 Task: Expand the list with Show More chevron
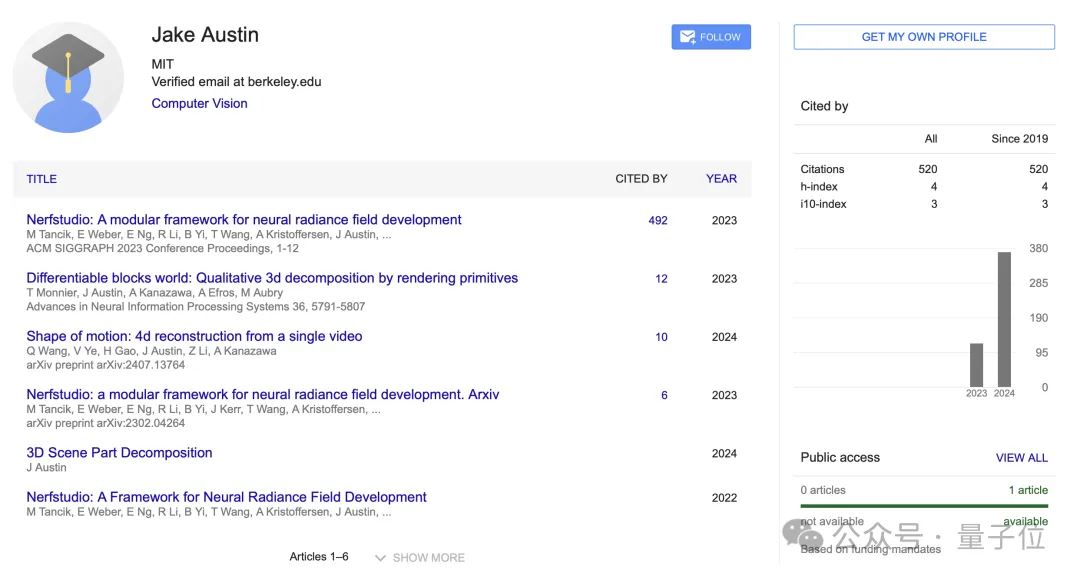pyautogui.click(x=420, y=557)
